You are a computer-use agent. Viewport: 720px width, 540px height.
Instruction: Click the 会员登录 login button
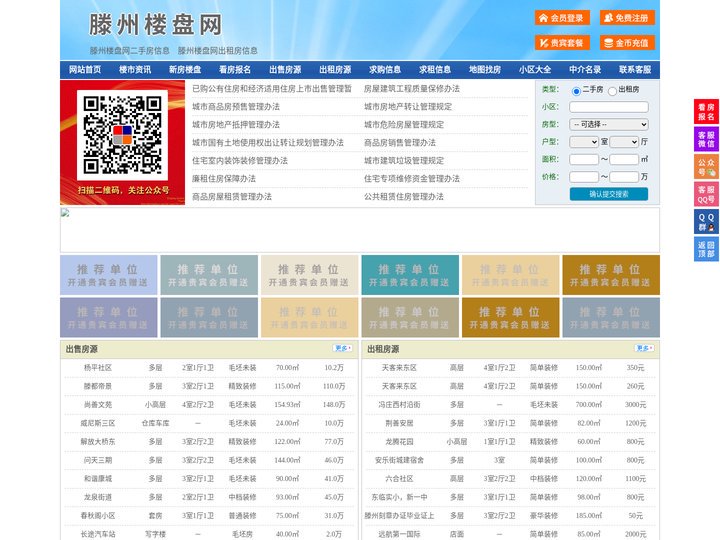point(562,18)
